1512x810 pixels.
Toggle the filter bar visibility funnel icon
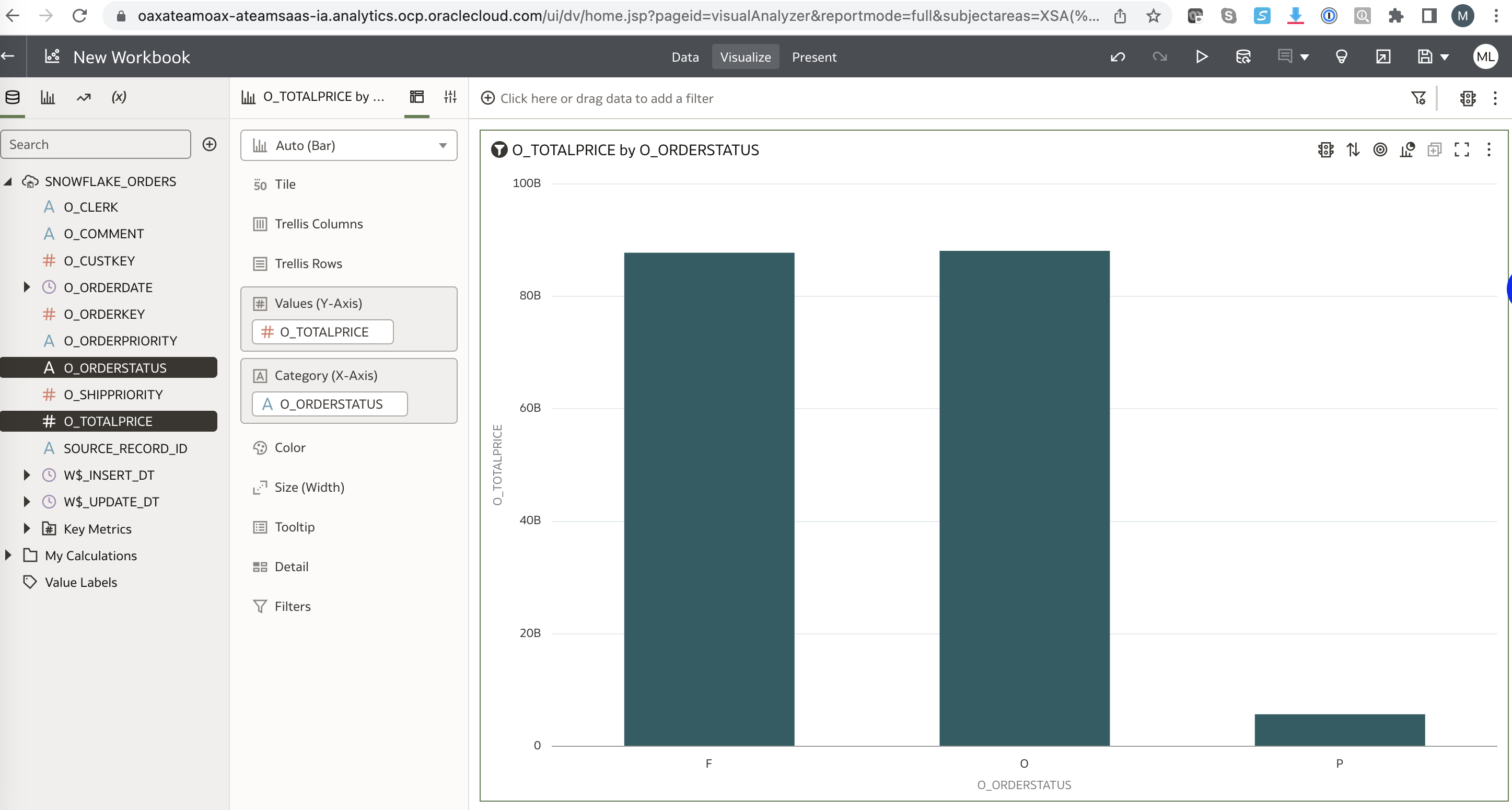click(x=1418, y=98)
